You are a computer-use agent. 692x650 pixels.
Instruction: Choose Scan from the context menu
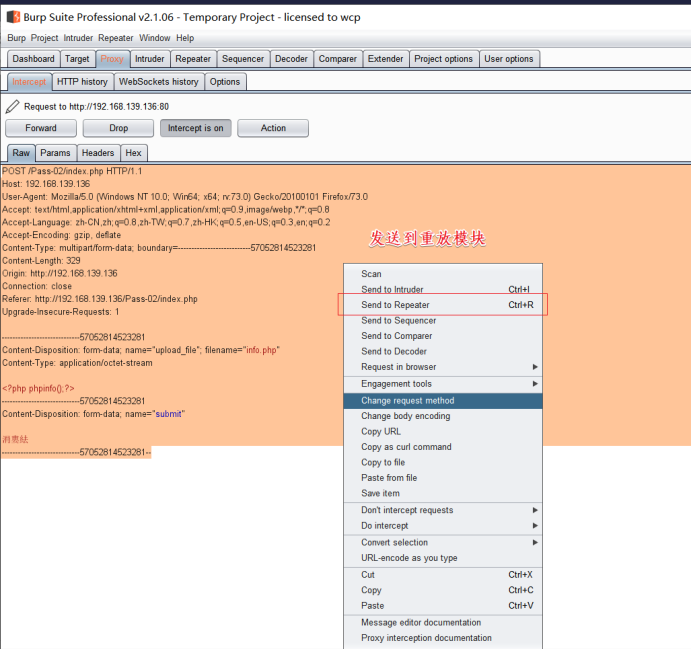click(x=443, y=274)
